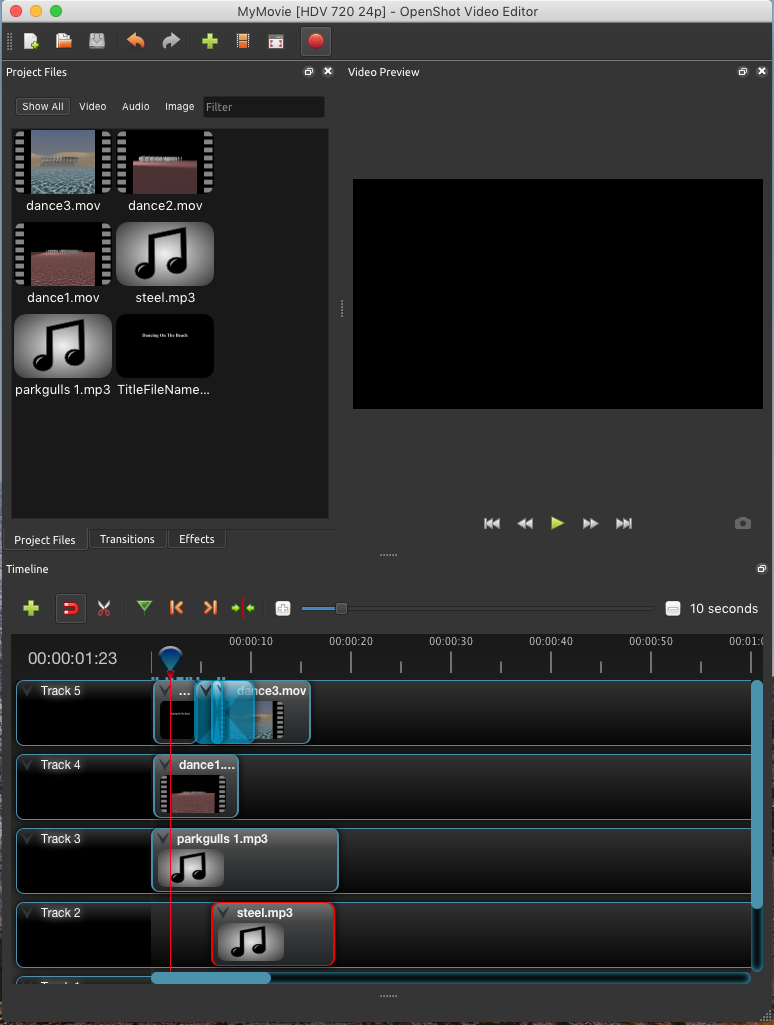Jump to start of video preview
774x1025 pixels.
click(492, 523)
